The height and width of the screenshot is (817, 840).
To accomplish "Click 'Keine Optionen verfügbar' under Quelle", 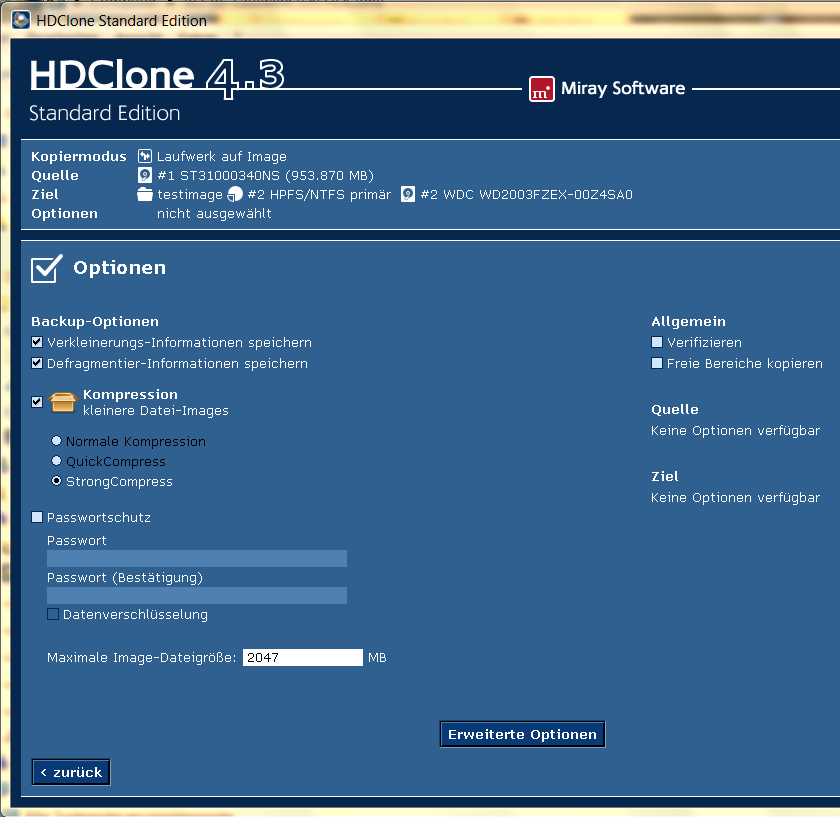I will [736, 431].
